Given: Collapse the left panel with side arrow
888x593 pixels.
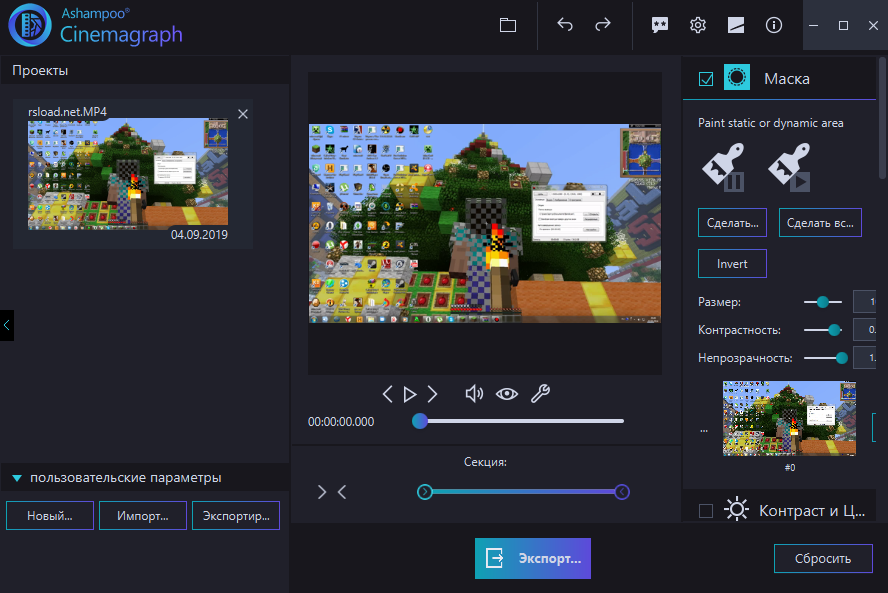Looking at the screenshot, I should [7, 325].
